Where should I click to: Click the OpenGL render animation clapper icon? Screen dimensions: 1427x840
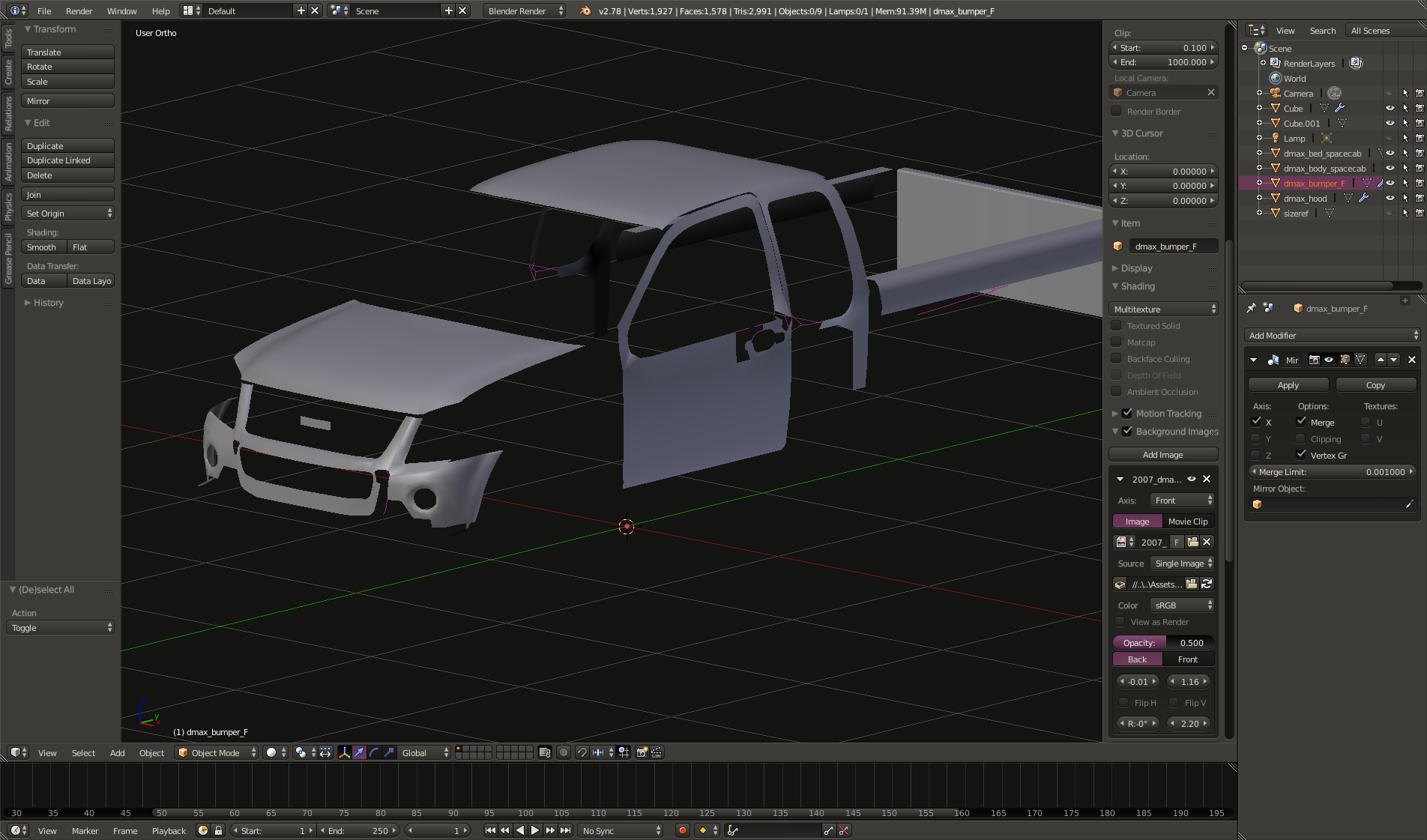coord(657,752)
